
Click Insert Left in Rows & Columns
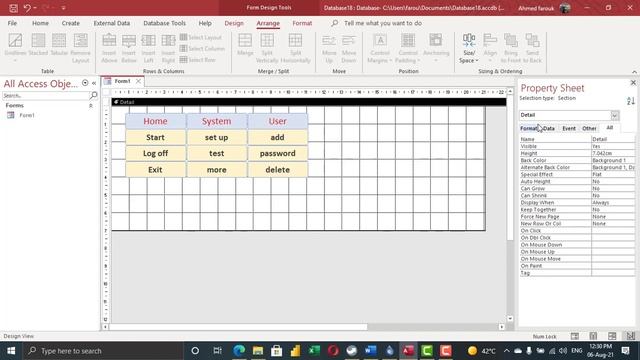pos(148,48)
